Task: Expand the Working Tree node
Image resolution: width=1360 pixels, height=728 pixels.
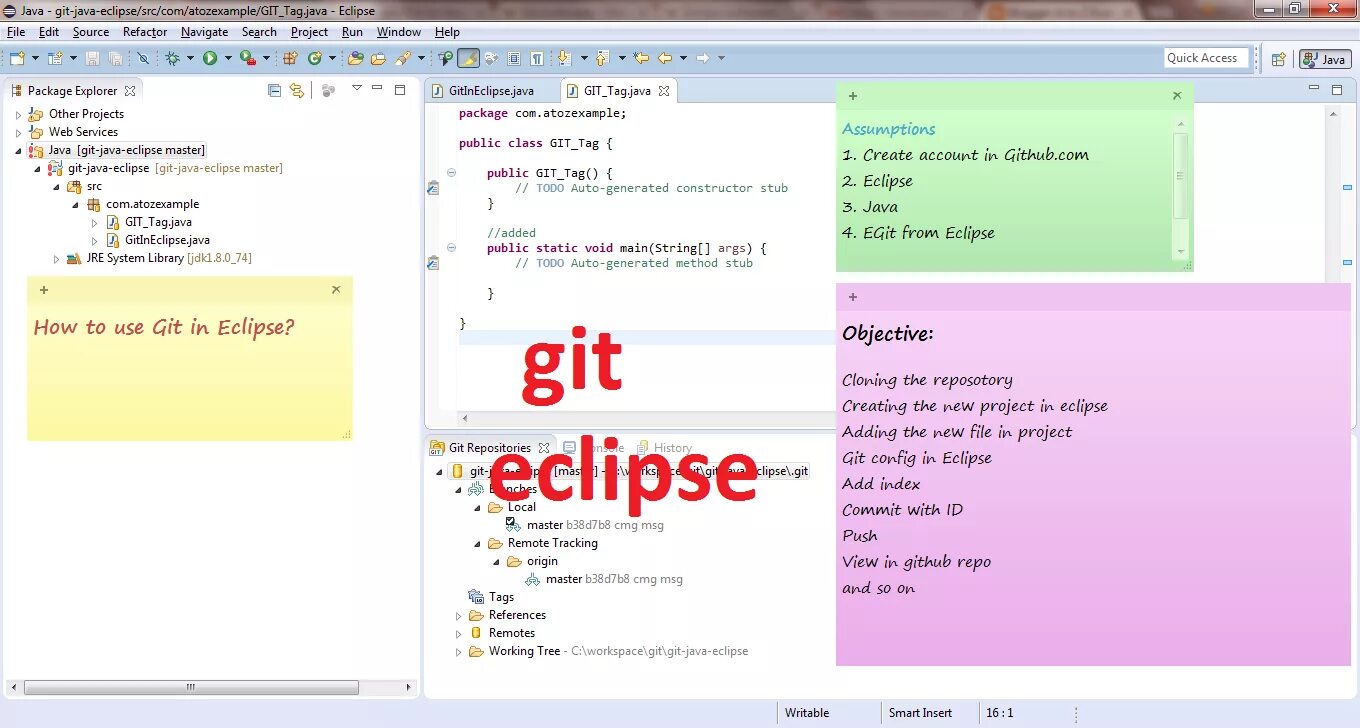Action: (x=460, y=651)
